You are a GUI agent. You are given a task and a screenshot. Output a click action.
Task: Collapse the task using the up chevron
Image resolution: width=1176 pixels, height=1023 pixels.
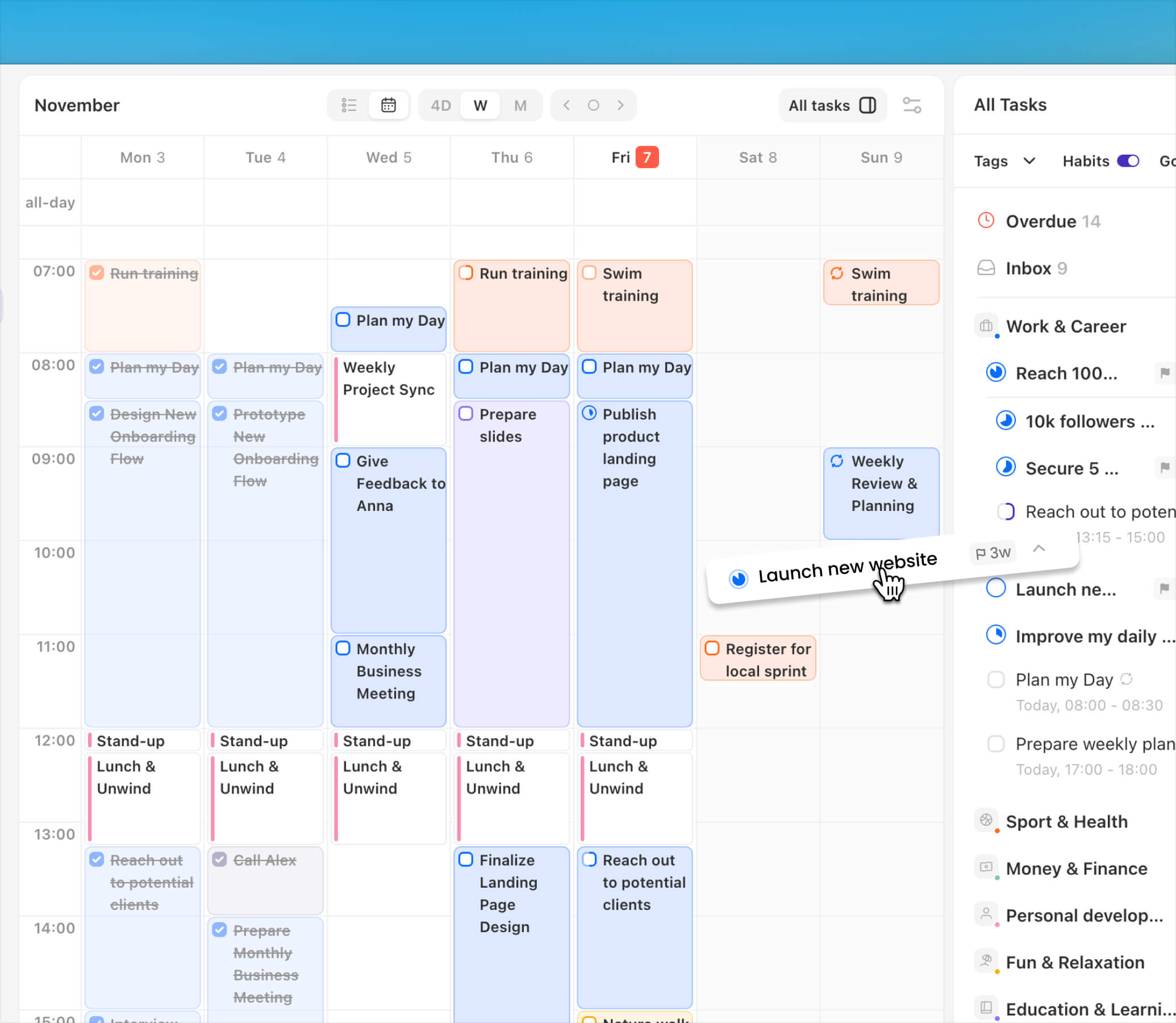[x=1039, y=548]
